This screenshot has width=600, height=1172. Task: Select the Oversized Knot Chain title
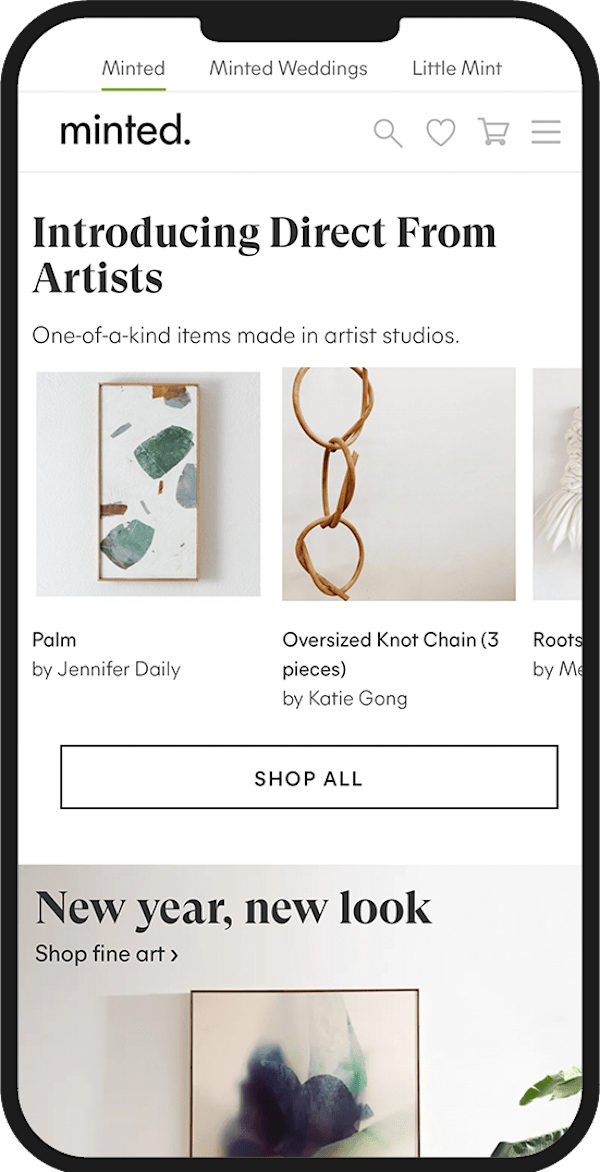point(391,654)
